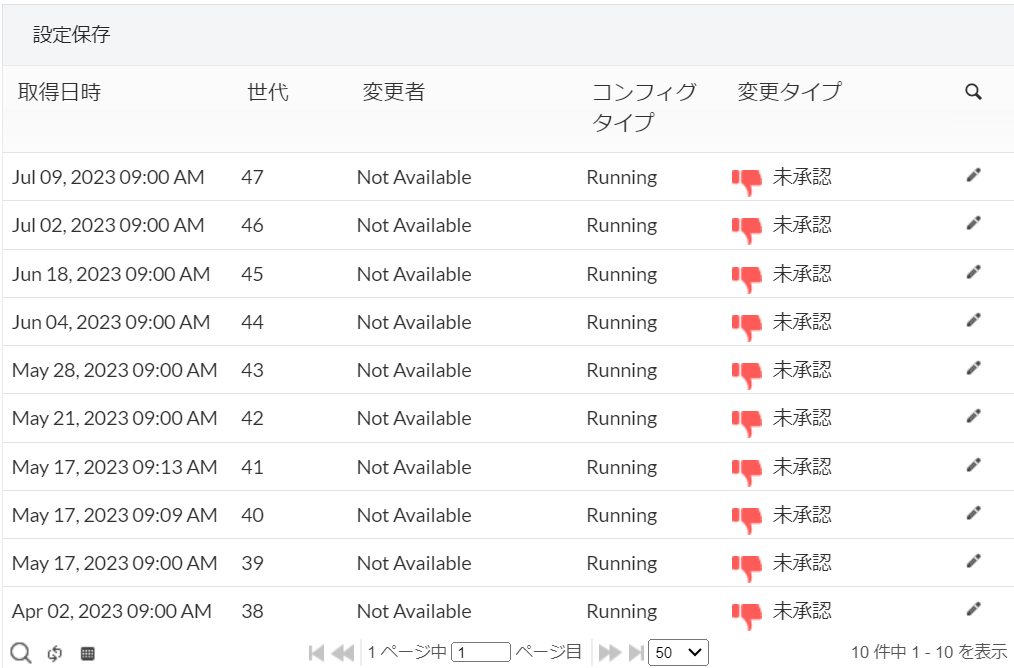The width and height of the screenshot is (1014, 668).
Task: Open the column chooser grid icon
Action: [x=88, y=653]
